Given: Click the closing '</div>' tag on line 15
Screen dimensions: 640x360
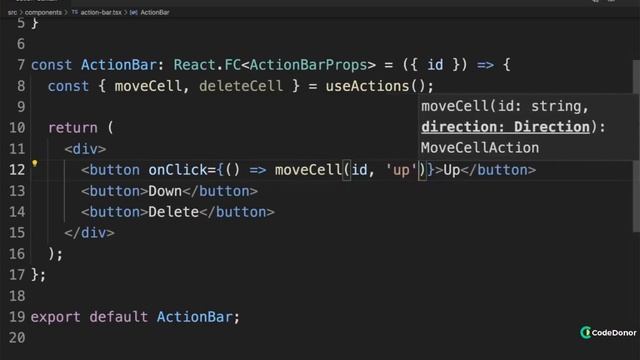Looking at the screenshot, I should click(89, 233).
